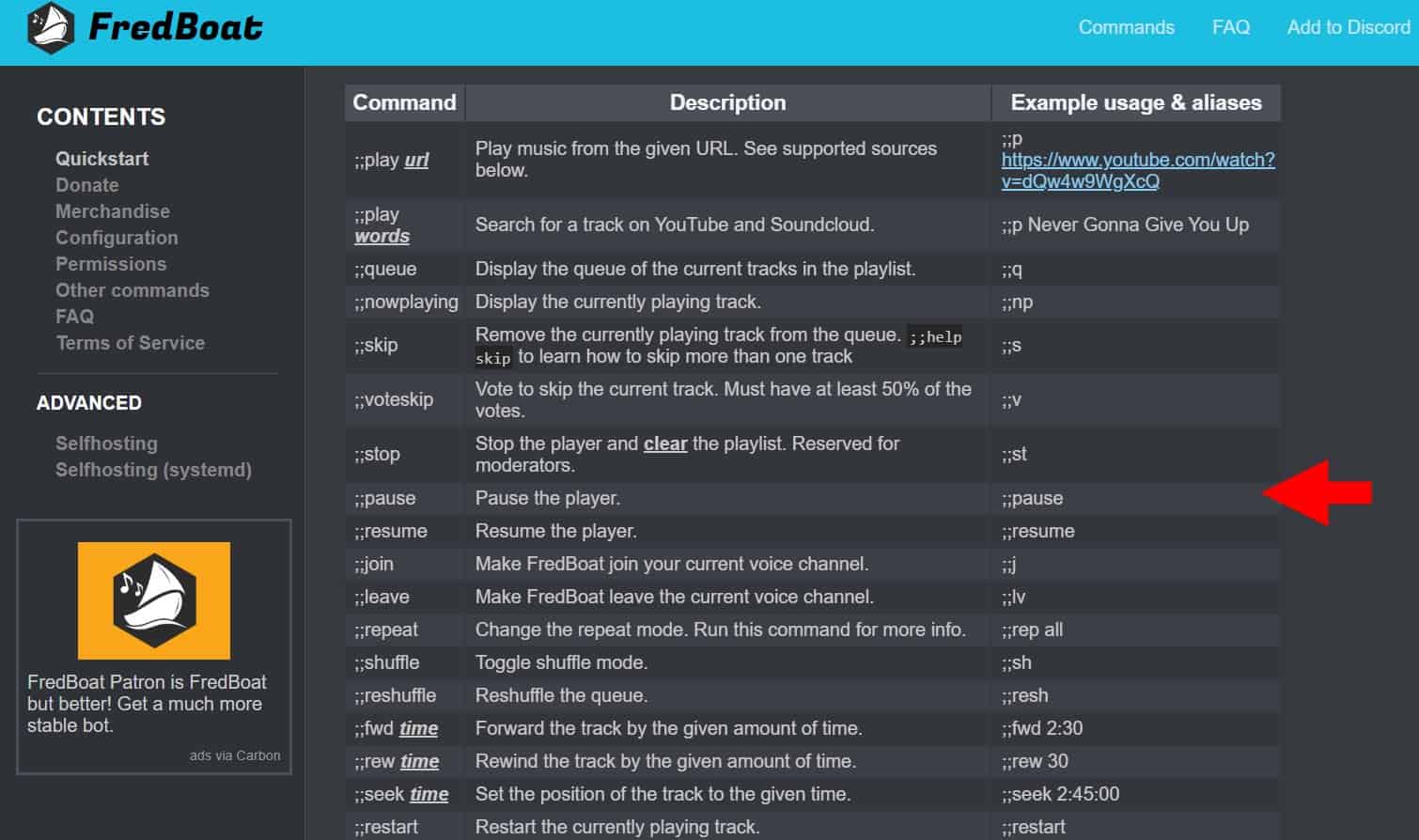Click the ;;resh alias example
Viewport: 1419px width, 840px height.
point(1024,695)
